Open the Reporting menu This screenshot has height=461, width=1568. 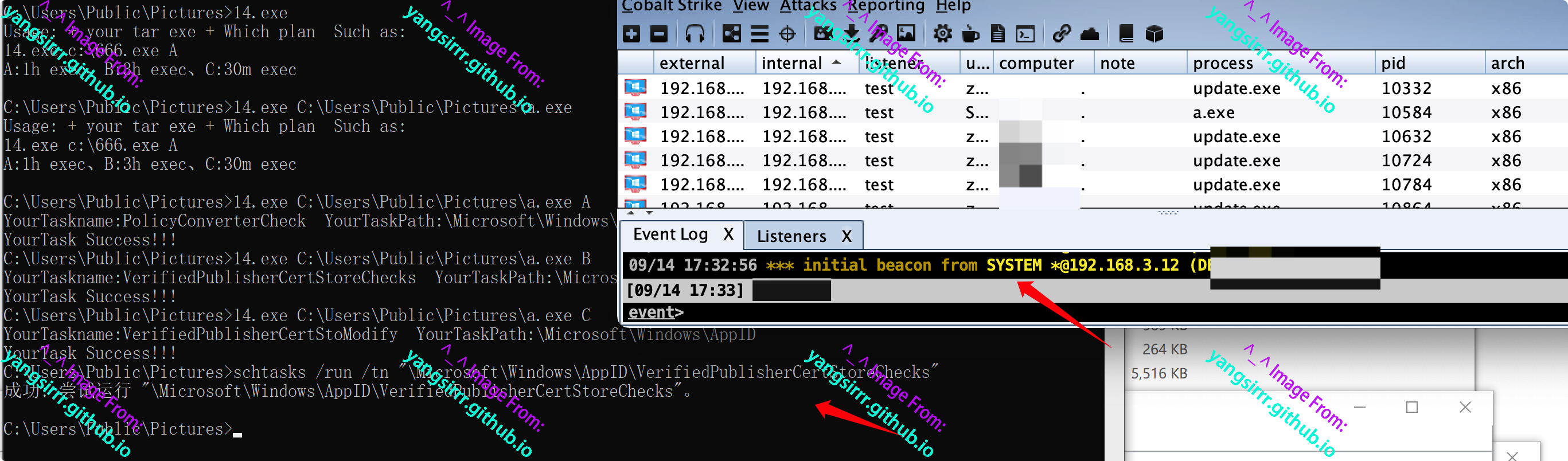click(x=886, y=6)
